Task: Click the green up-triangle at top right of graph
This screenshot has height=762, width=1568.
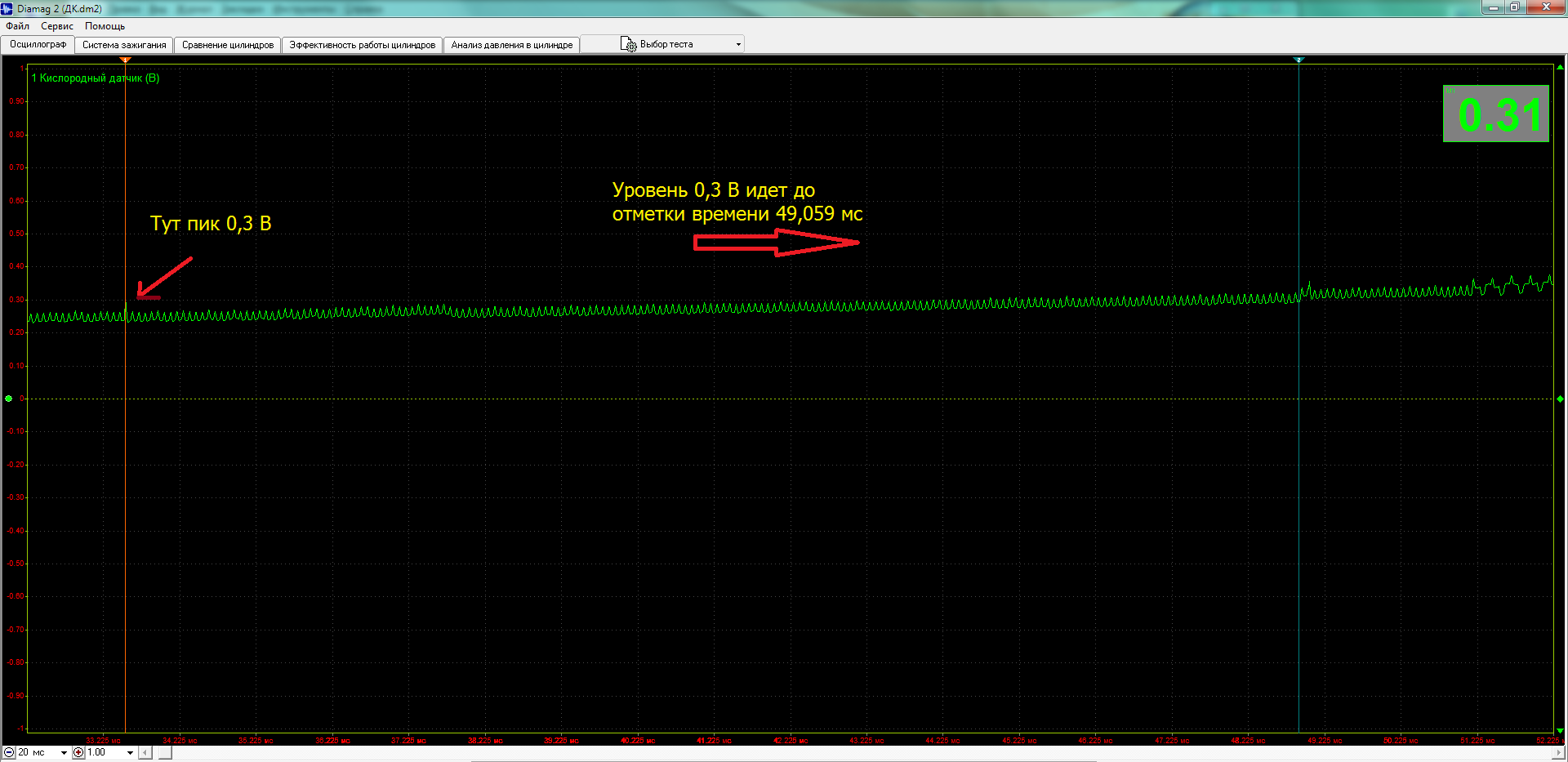Action: 1560,67
